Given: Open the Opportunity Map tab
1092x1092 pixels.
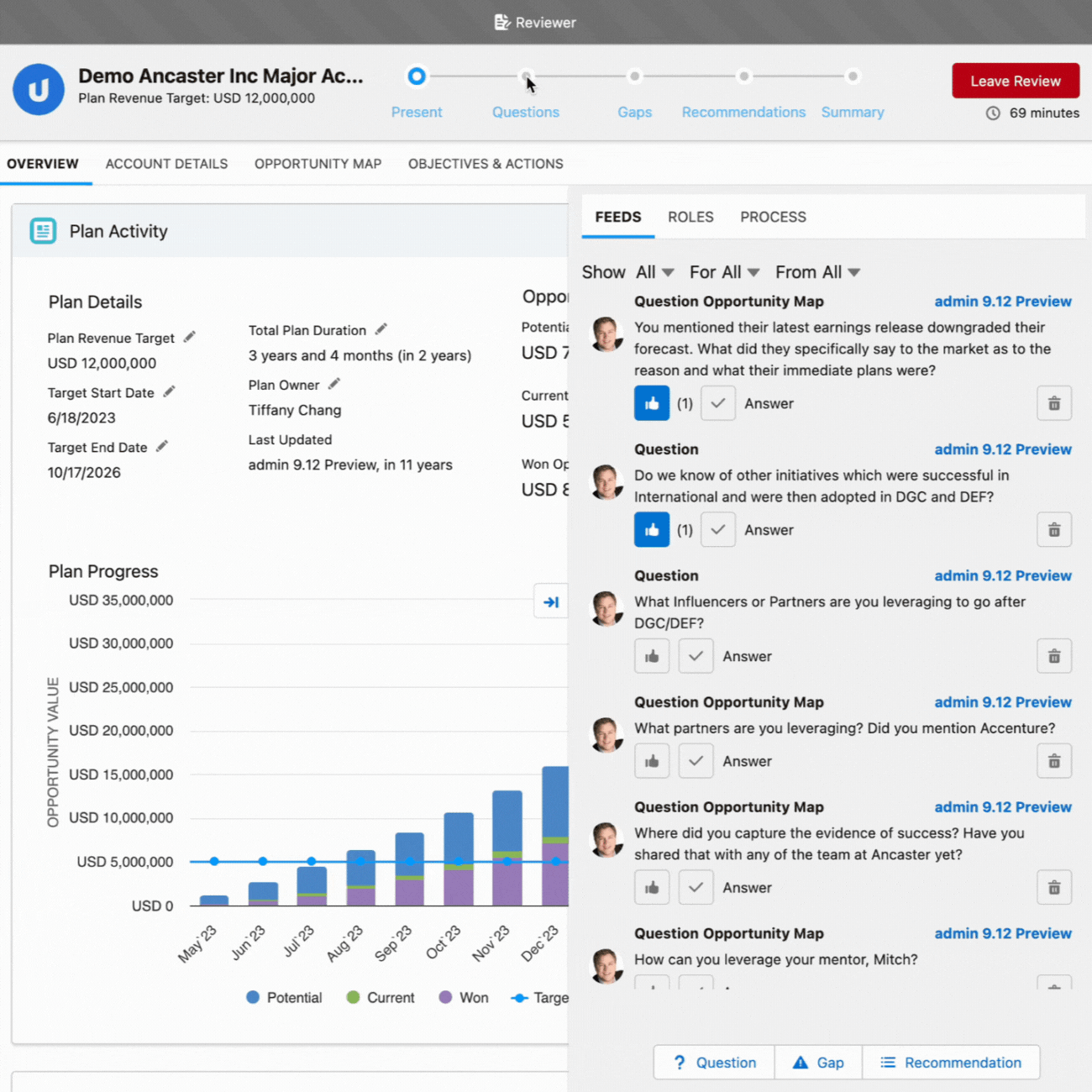Looking at the screenshot, I should pos(318,164).
